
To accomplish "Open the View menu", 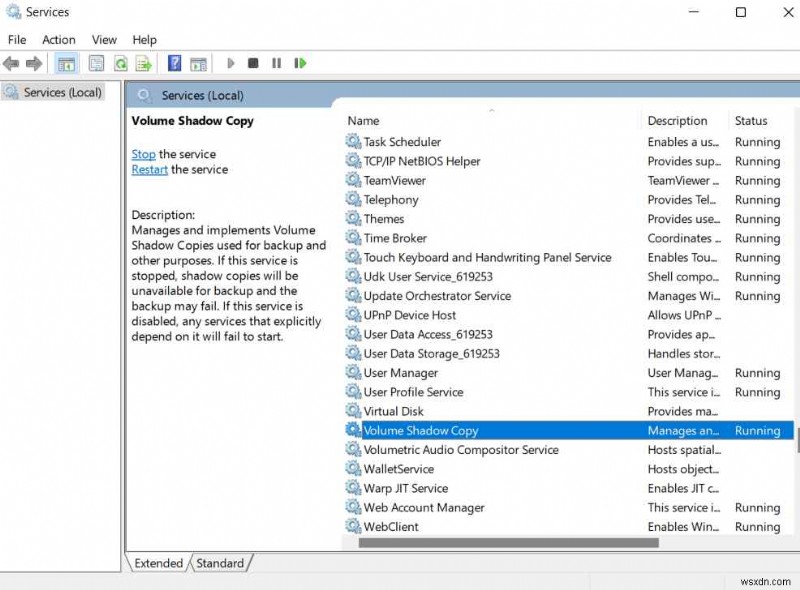I will tap(104, 39).
